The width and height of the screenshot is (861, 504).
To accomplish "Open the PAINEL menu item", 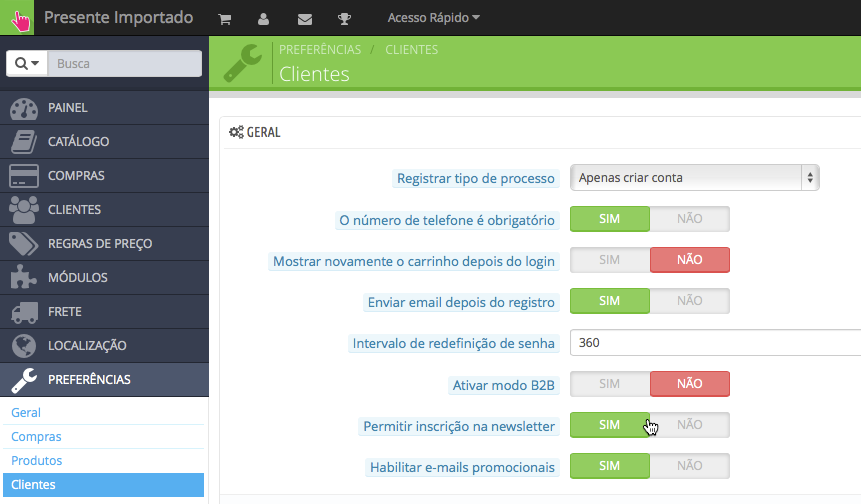I will click(x=104, y=108).
